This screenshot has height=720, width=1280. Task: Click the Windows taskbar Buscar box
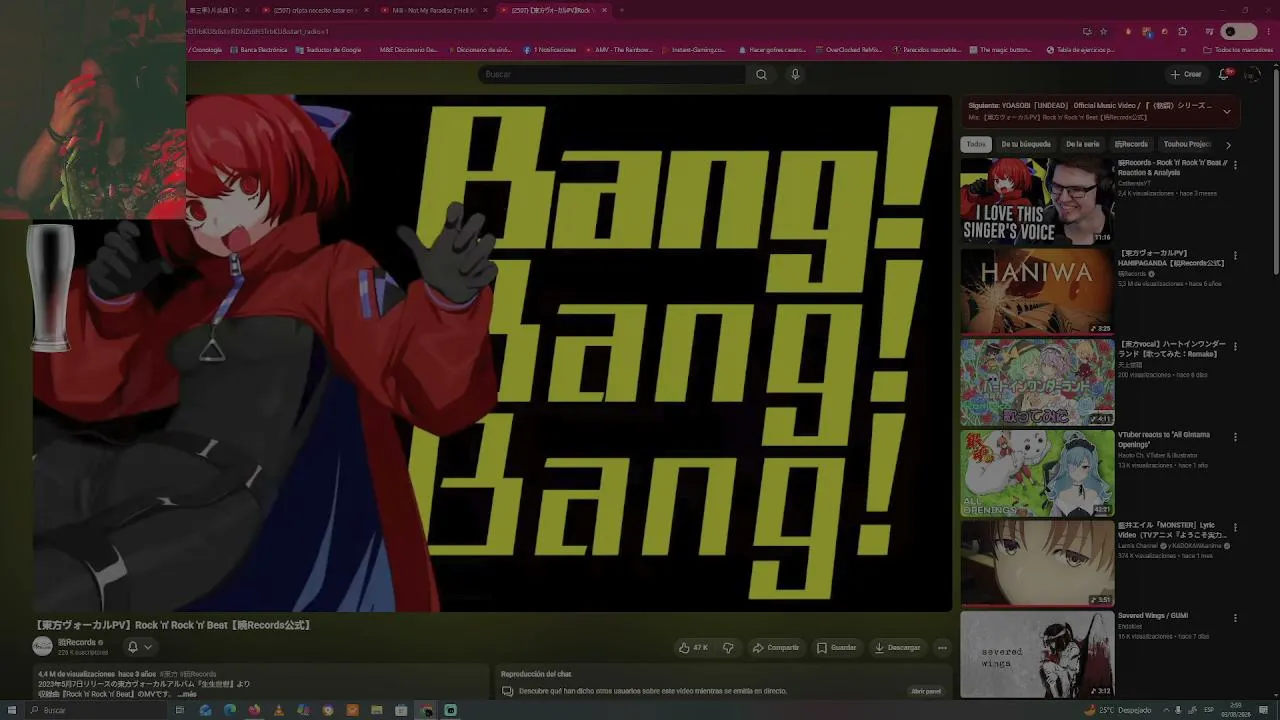(x=95, y=710)
